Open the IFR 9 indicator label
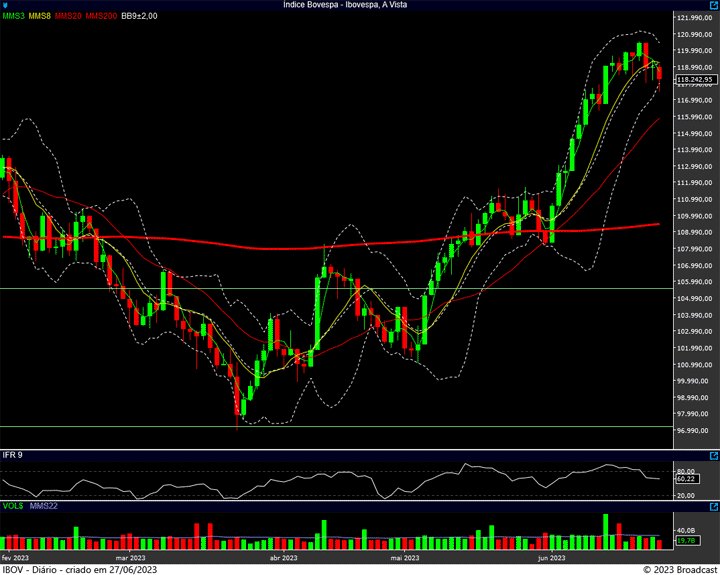Image resolution: width=720 pixels, height=575 pixels. (12, 456)
